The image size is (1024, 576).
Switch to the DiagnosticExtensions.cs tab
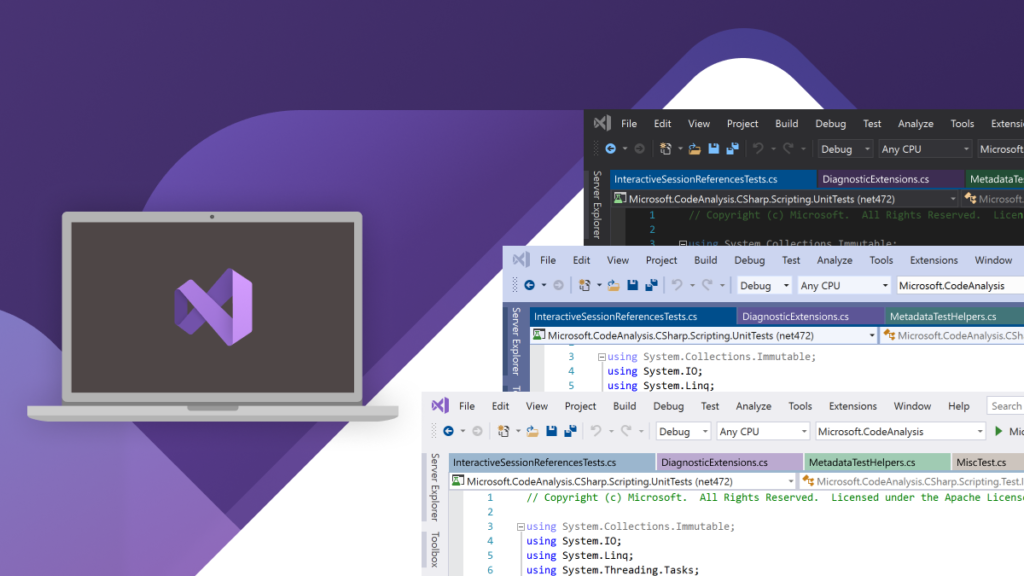click(714, 462)
